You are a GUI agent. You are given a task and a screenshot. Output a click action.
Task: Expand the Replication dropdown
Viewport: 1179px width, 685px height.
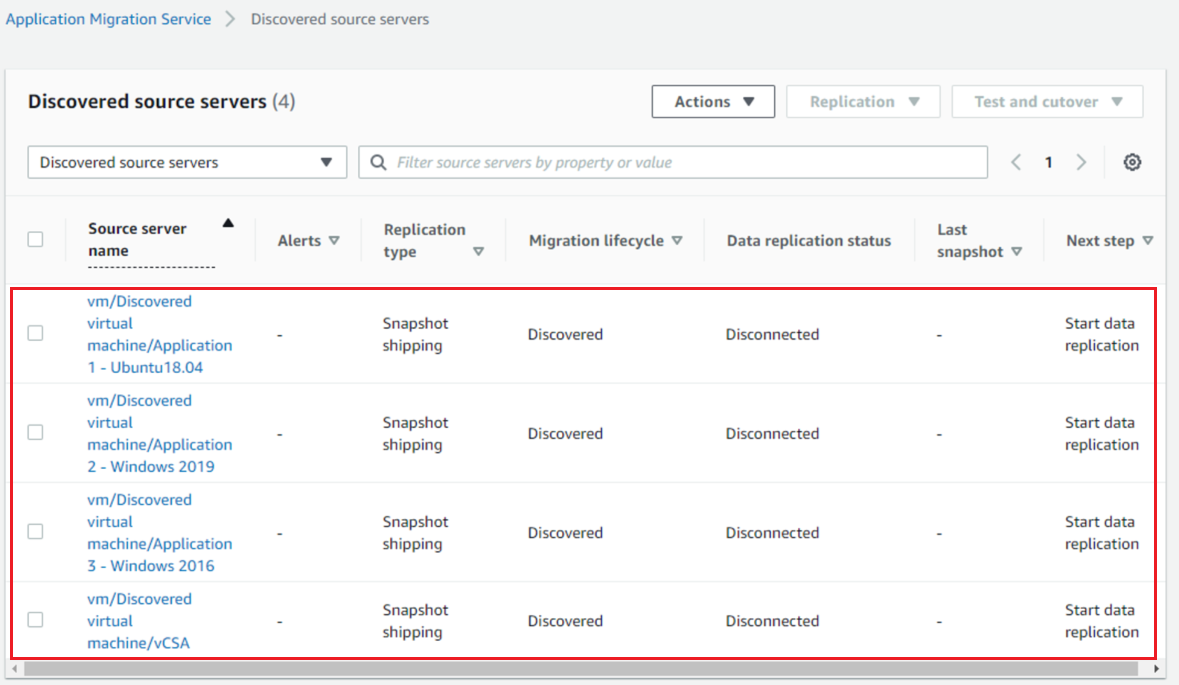click(x=863, y=101)
